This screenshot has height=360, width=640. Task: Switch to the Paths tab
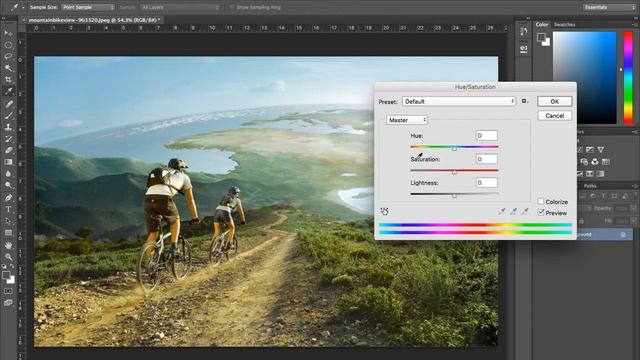tap(590, 186)
